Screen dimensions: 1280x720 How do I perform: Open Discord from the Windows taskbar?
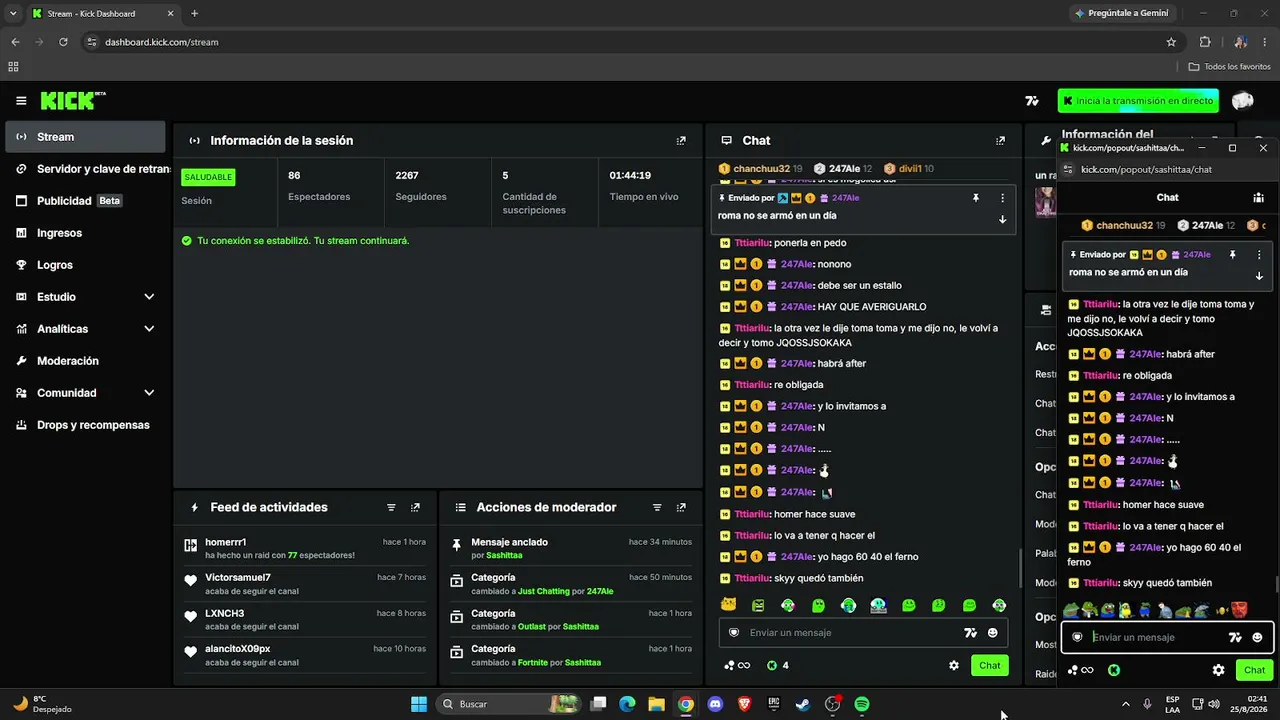pyautogui.click(x=715, y=704)
